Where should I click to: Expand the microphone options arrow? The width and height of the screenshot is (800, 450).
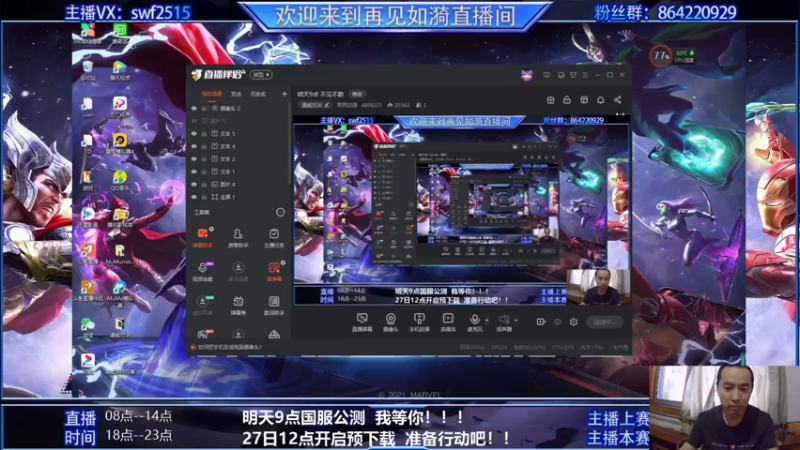[x=487, y=320]
